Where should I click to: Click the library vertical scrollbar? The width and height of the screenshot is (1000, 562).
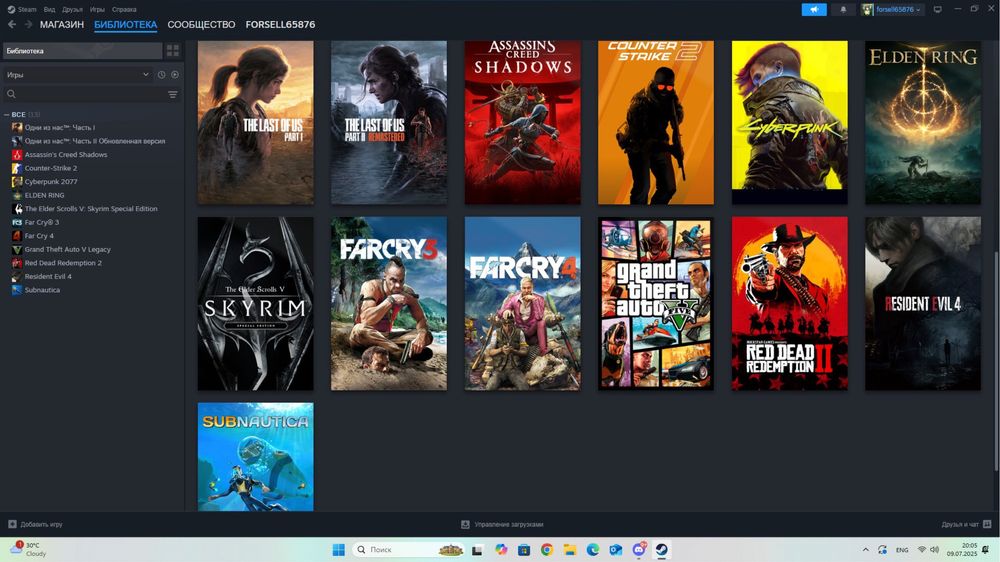(x=996, y=360)
